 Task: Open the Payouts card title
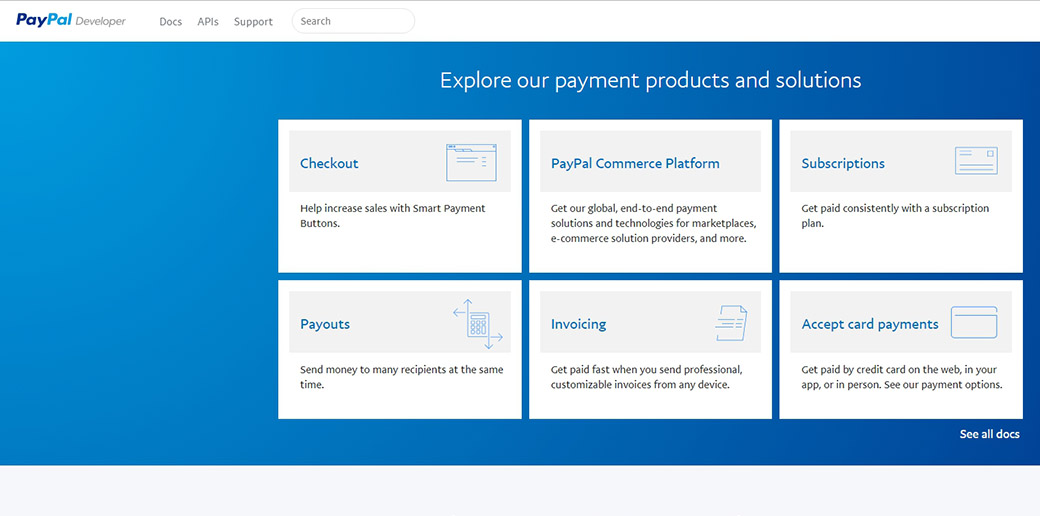coord(325,324)
